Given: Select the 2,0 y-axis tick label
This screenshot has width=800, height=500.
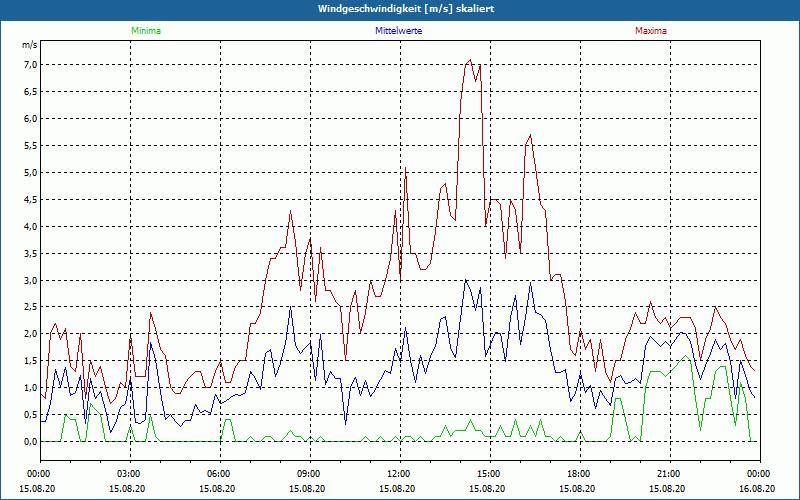Looking at the screenshot, I should click(30, 334).
